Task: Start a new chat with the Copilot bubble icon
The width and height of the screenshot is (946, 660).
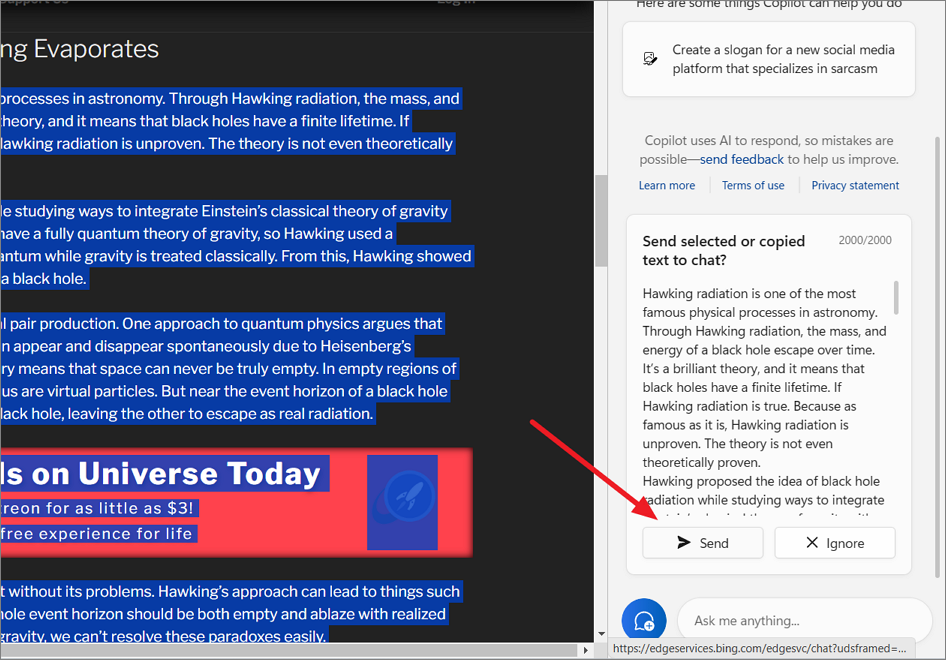Action: (x=643, y=619)
